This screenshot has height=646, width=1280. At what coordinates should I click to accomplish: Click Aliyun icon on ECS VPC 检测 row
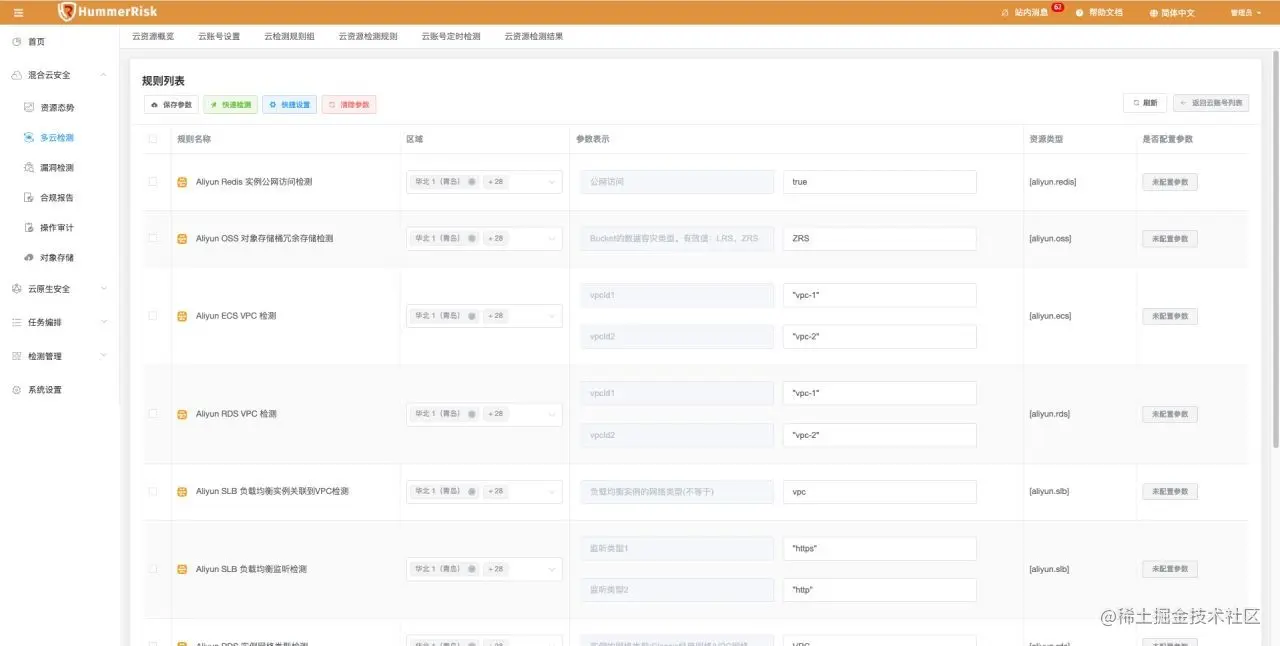click(x=182, y=316)
